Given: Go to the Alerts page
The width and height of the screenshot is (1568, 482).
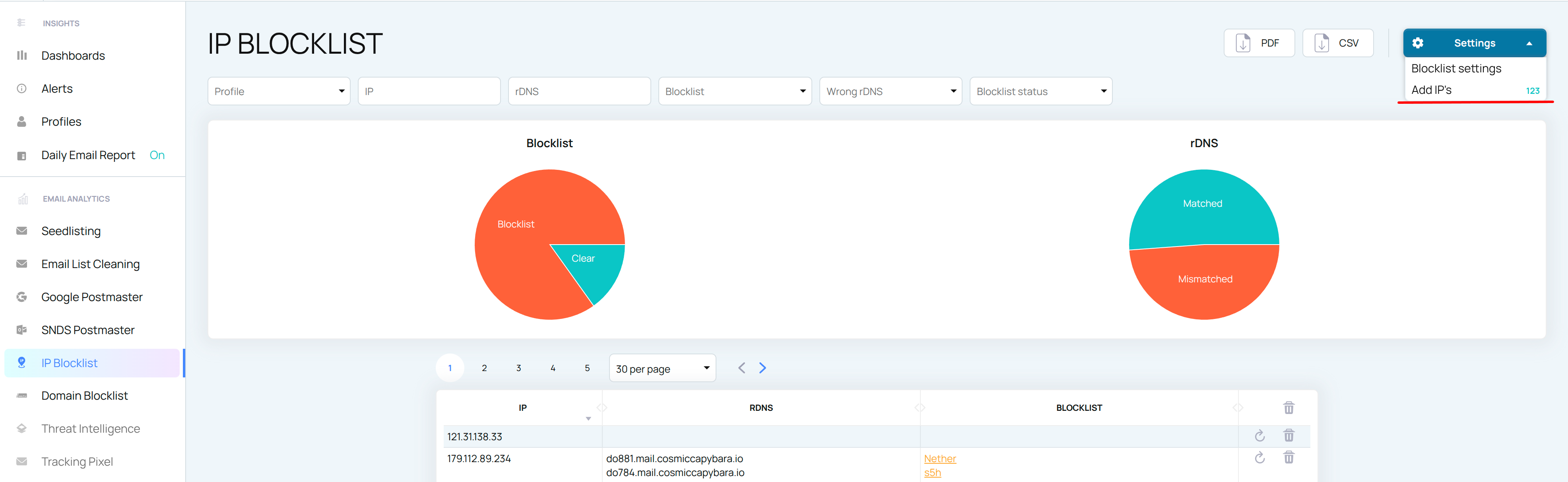Looking at the screenshot, I should tap(57, 89).
